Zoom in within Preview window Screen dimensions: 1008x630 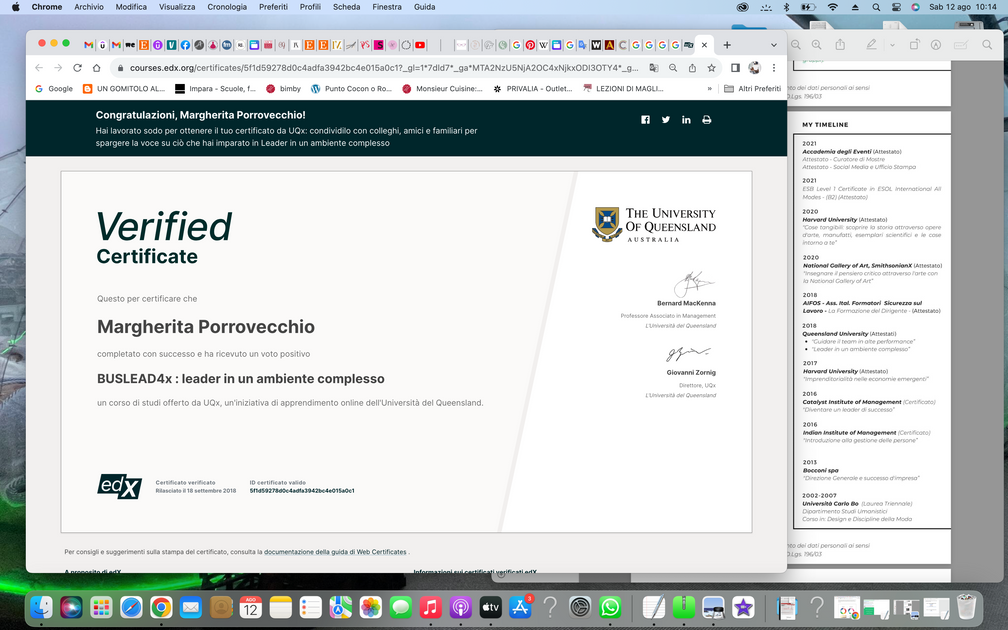pos(816,45)
